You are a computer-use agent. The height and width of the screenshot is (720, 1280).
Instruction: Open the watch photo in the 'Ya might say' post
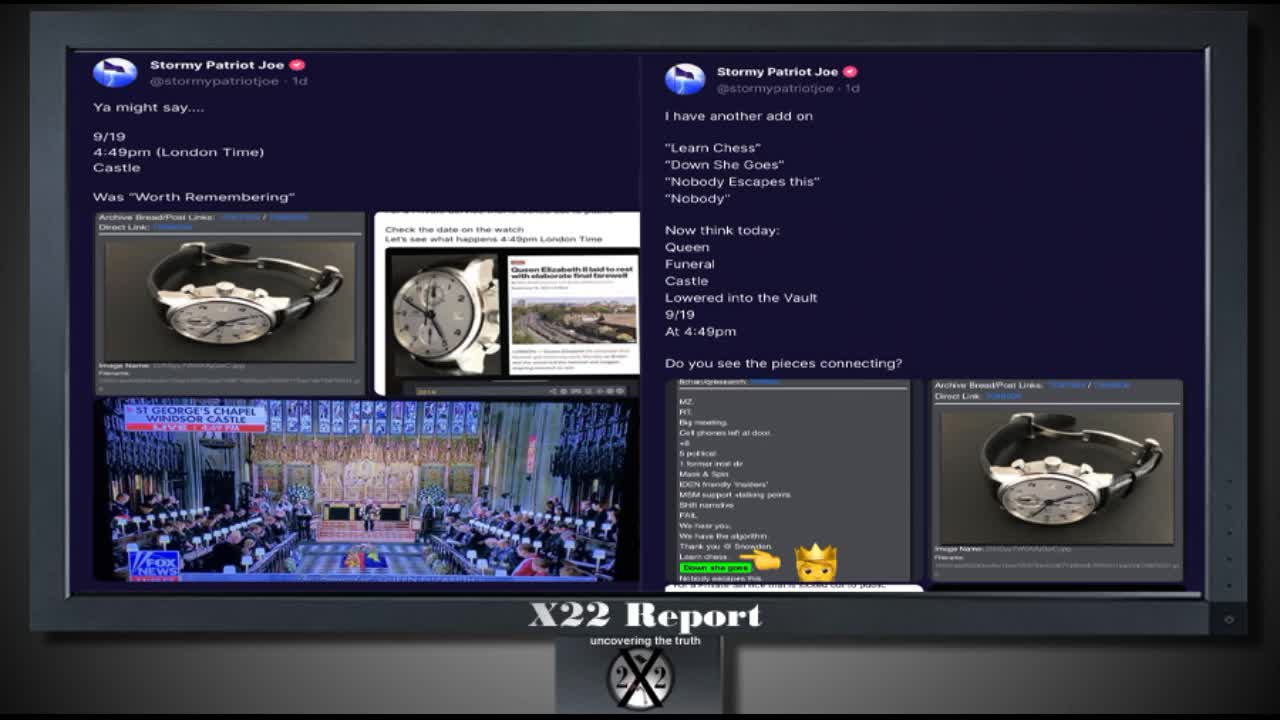(229, 301)
